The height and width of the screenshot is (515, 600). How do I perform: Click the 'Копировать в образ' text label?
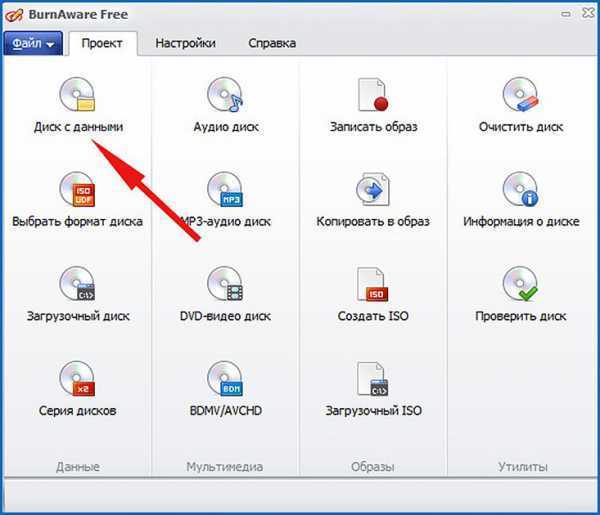pos(373,221)
